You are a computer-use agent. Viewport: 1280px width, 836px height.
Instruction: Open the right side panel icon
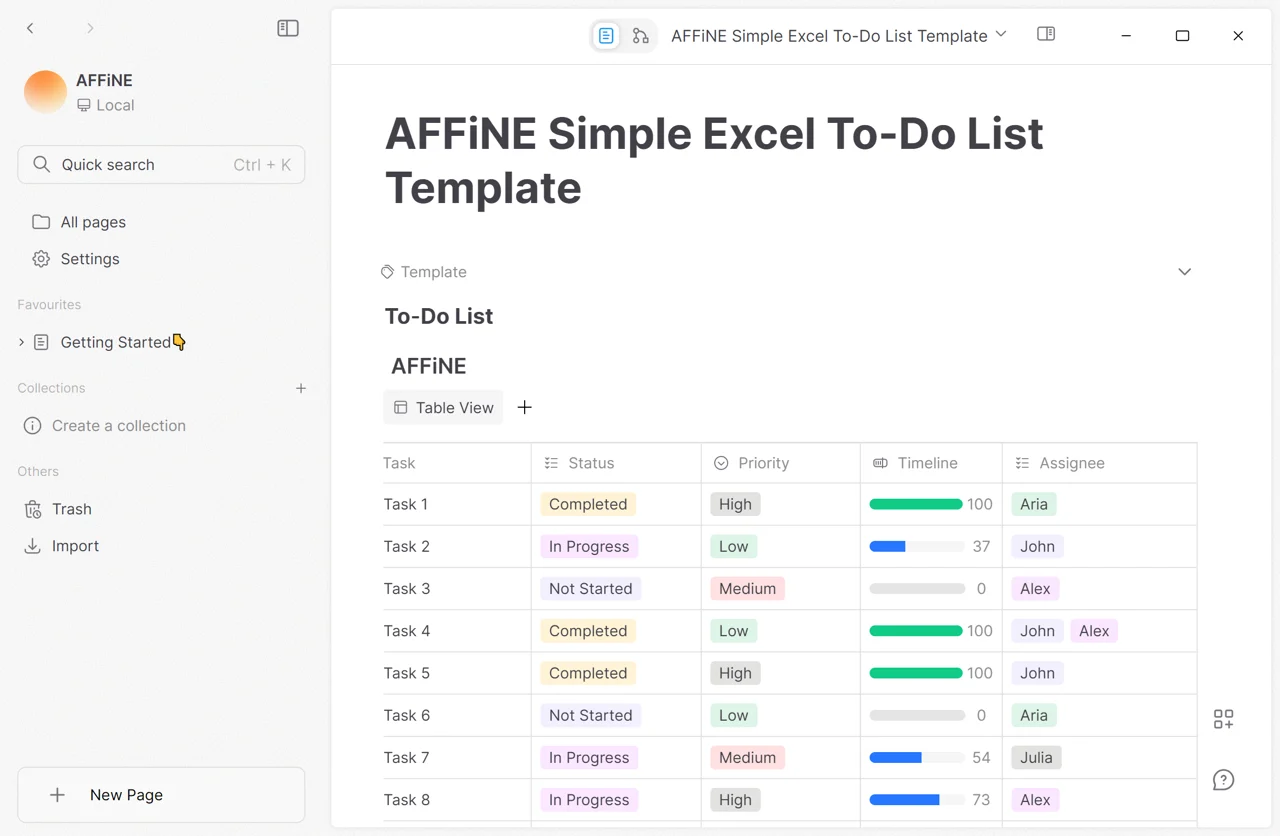coord(1046,34)
